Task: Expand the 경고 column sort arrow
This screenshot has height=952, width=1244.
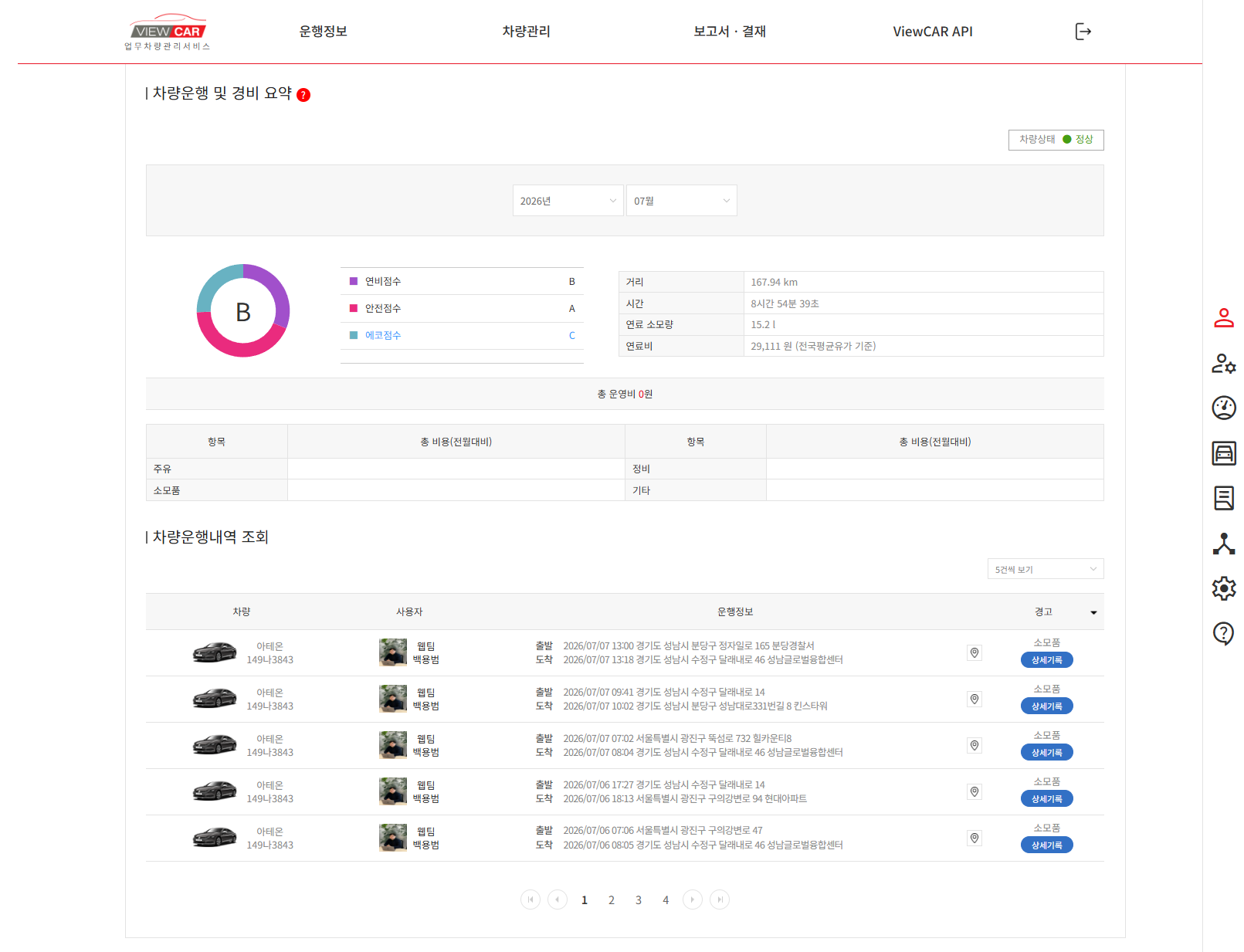Action: (x=1093, y=613)
